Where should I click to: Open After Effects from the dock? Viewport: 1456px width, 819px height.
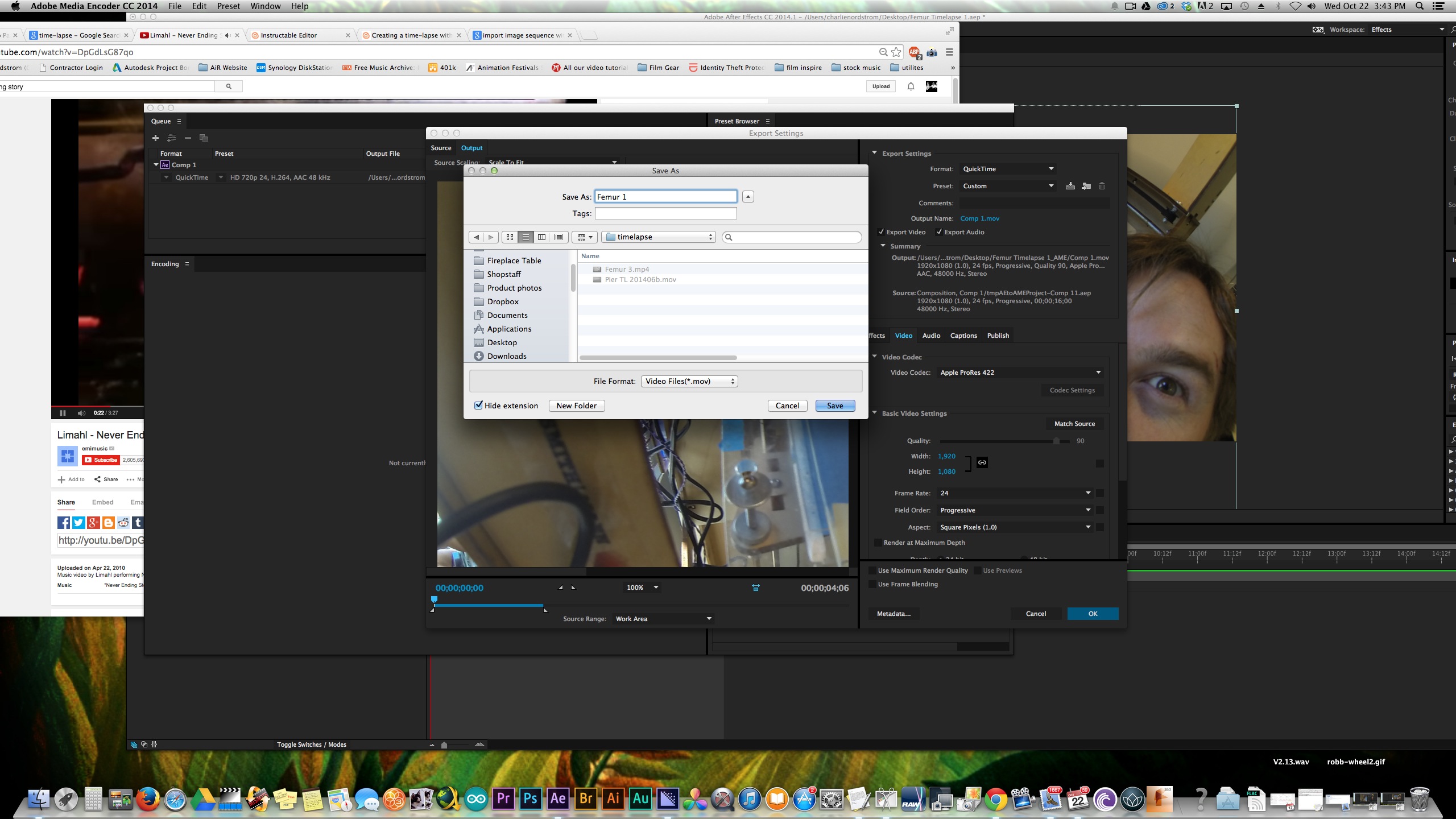(558, 799)
